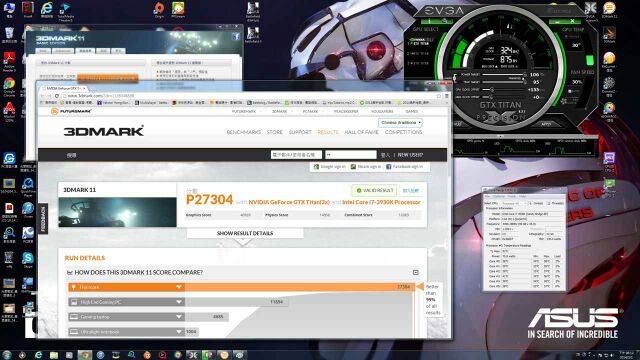Click Facebook sign in button
The width and height of the screenshot is (640, 360).
click(404, 167)
